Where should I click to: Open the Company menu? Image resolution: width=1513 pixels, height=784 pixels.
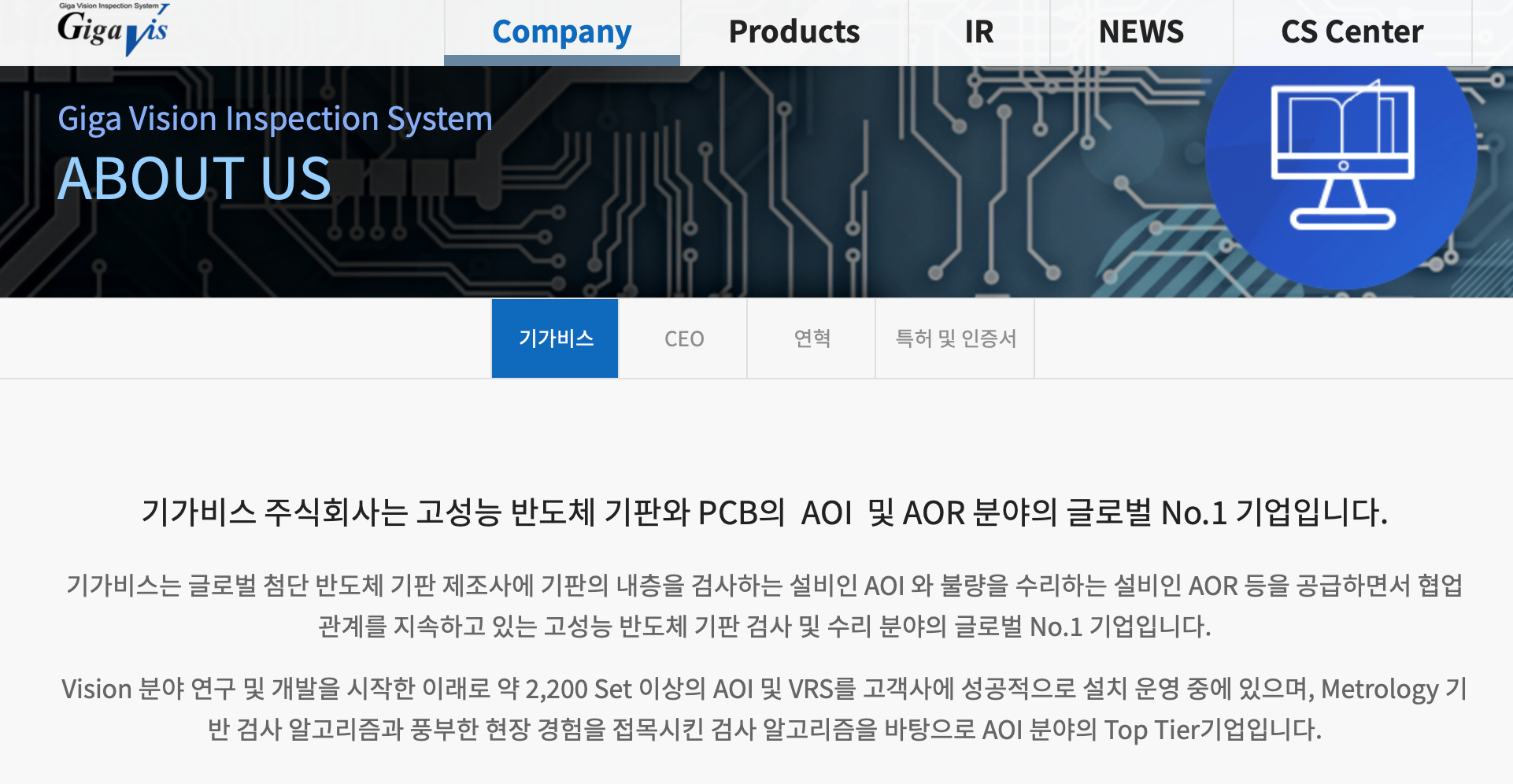[562, 32]
